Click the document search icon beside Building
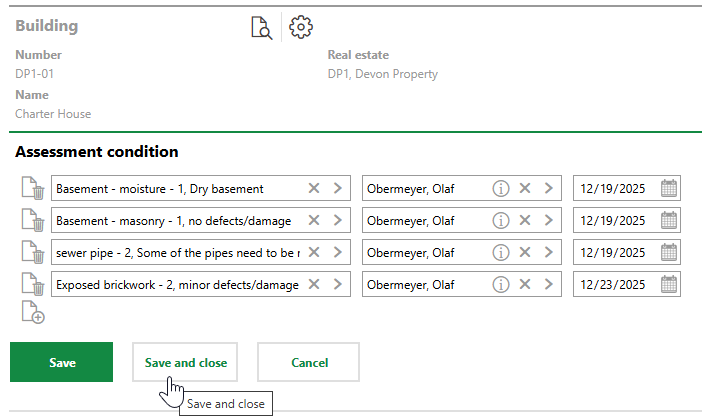Viewport: 702px width, 418px height. coord(261,28)
